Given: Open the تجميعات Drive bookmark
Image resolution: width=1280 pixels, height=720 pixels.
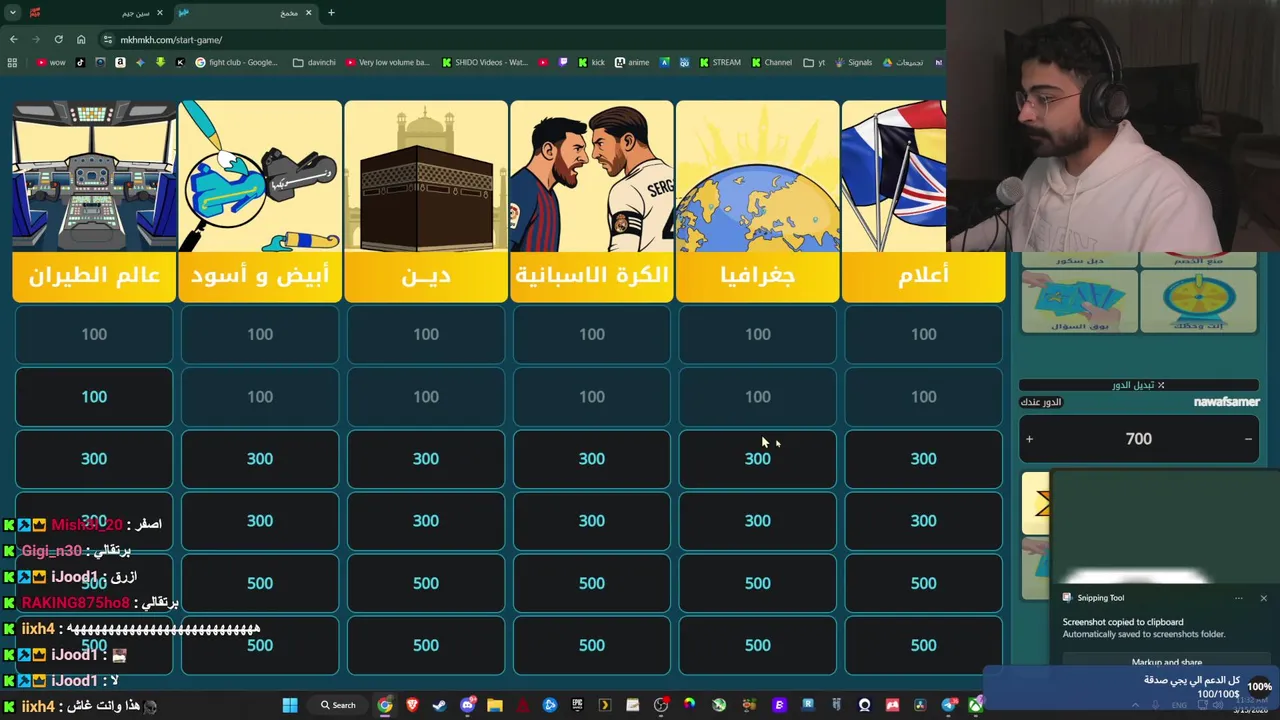Looking at the screenshot, I should pos(902,62).
